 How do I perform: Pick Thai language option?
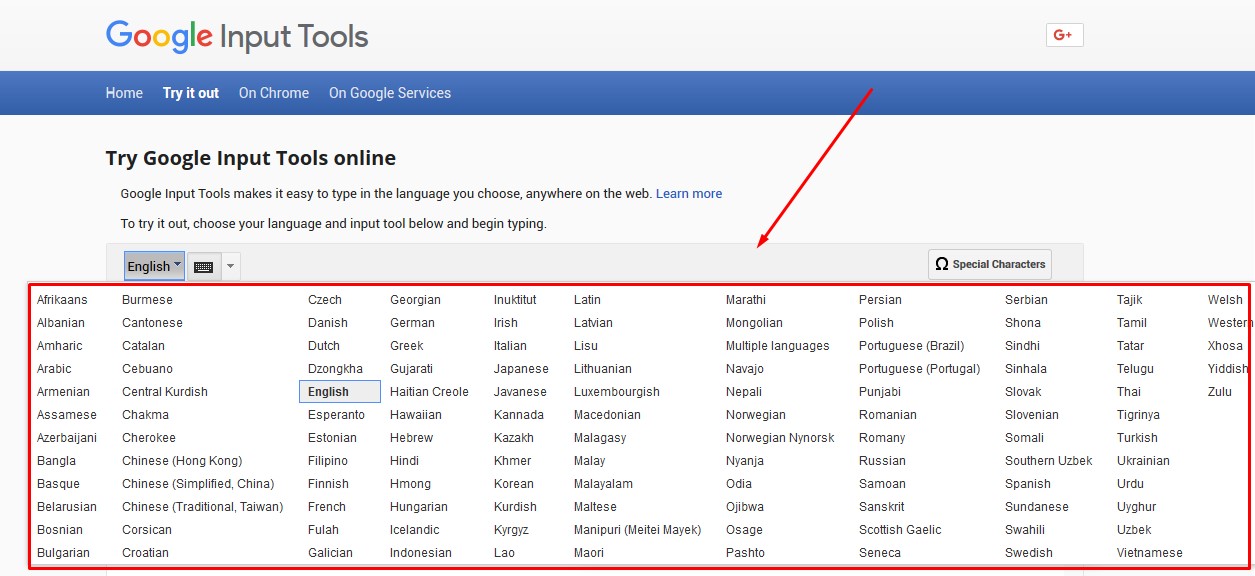(1129, 392)
